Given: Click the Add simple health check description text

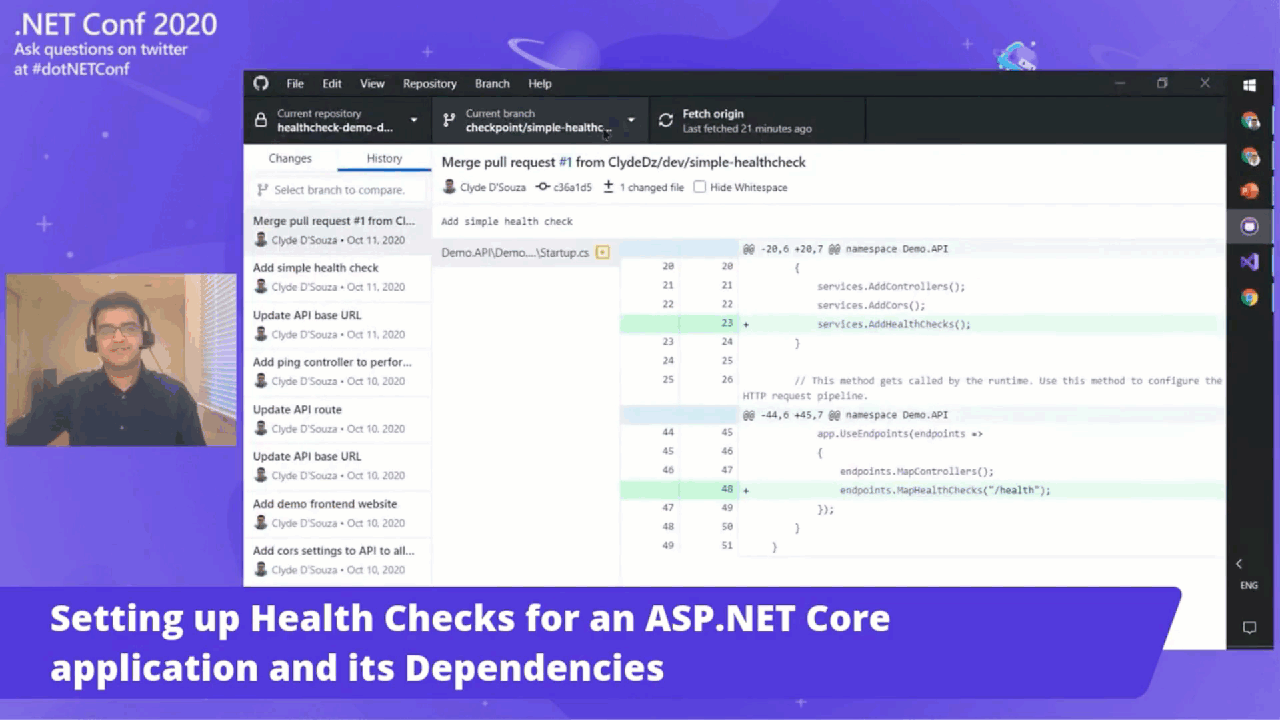Looking at the screenshot, I should [507, 221].
